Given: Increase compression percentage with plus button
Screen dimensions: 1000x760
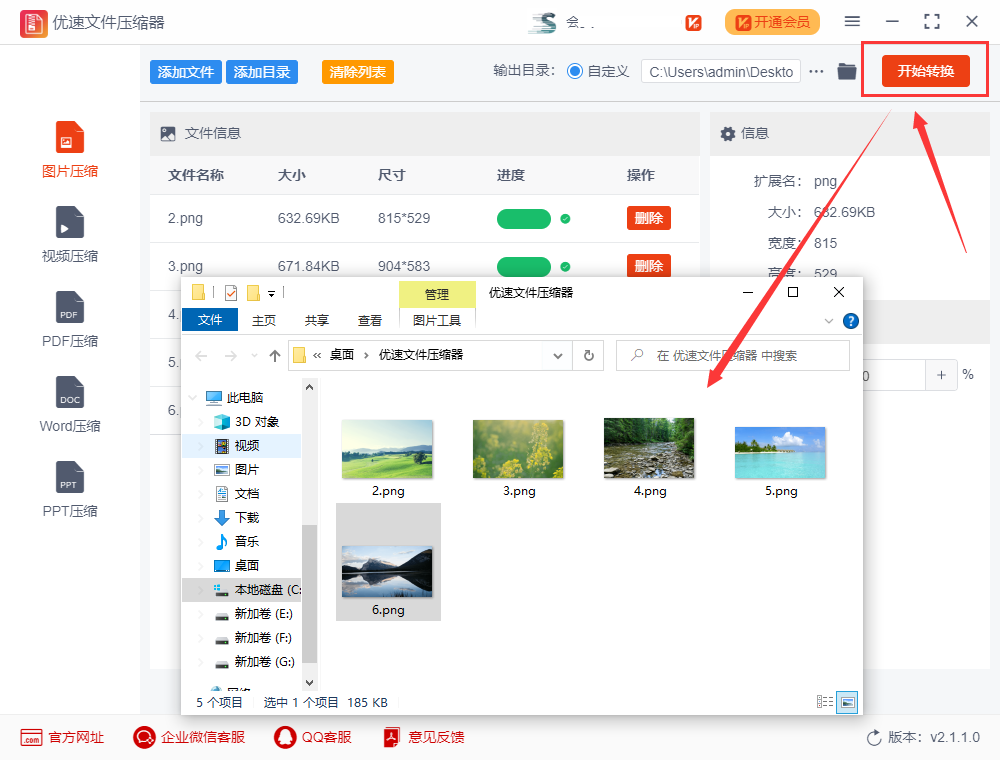Looking at the screenshot, I should (x=941, y=375).
